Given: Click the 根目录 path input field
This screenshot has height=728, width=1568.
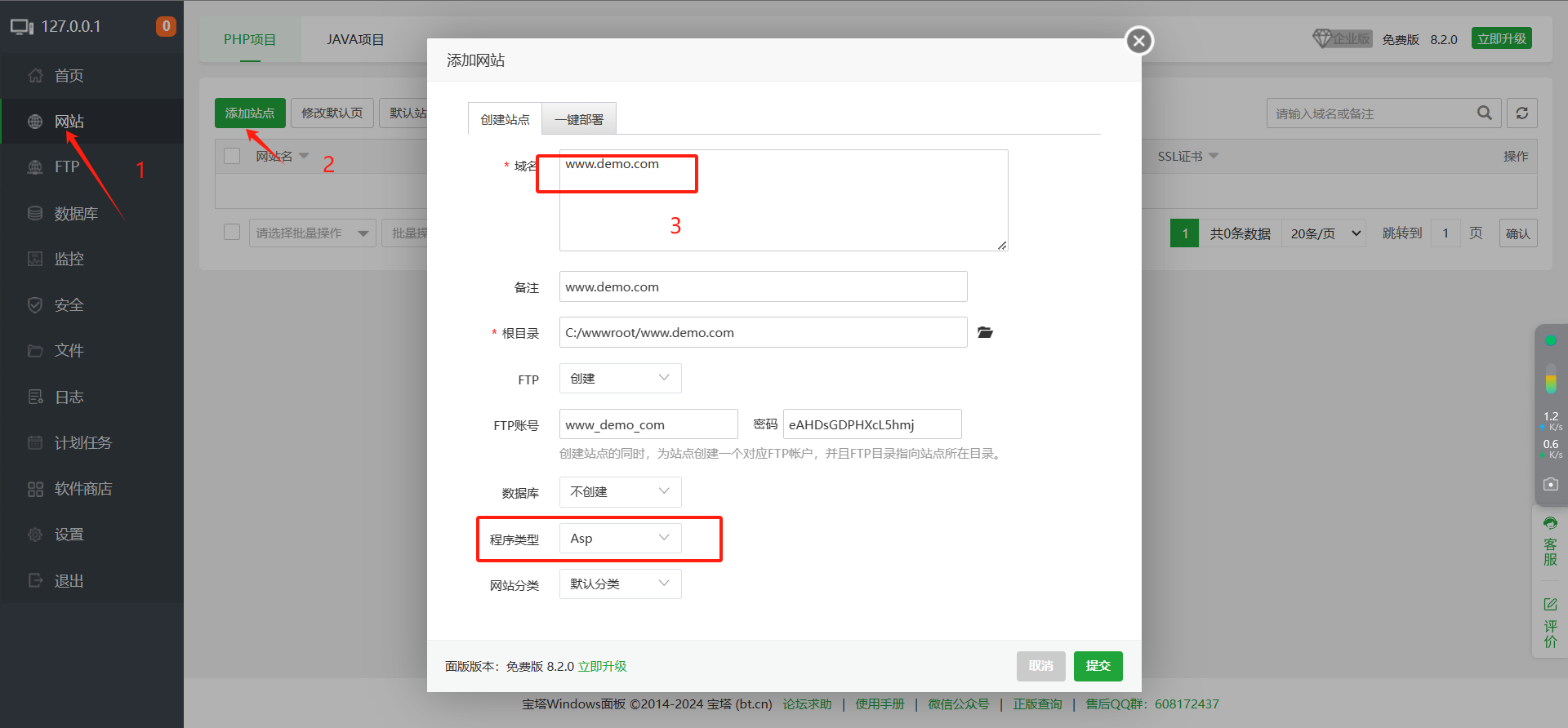Looking at the screenshot, I should tap(764, 332).
